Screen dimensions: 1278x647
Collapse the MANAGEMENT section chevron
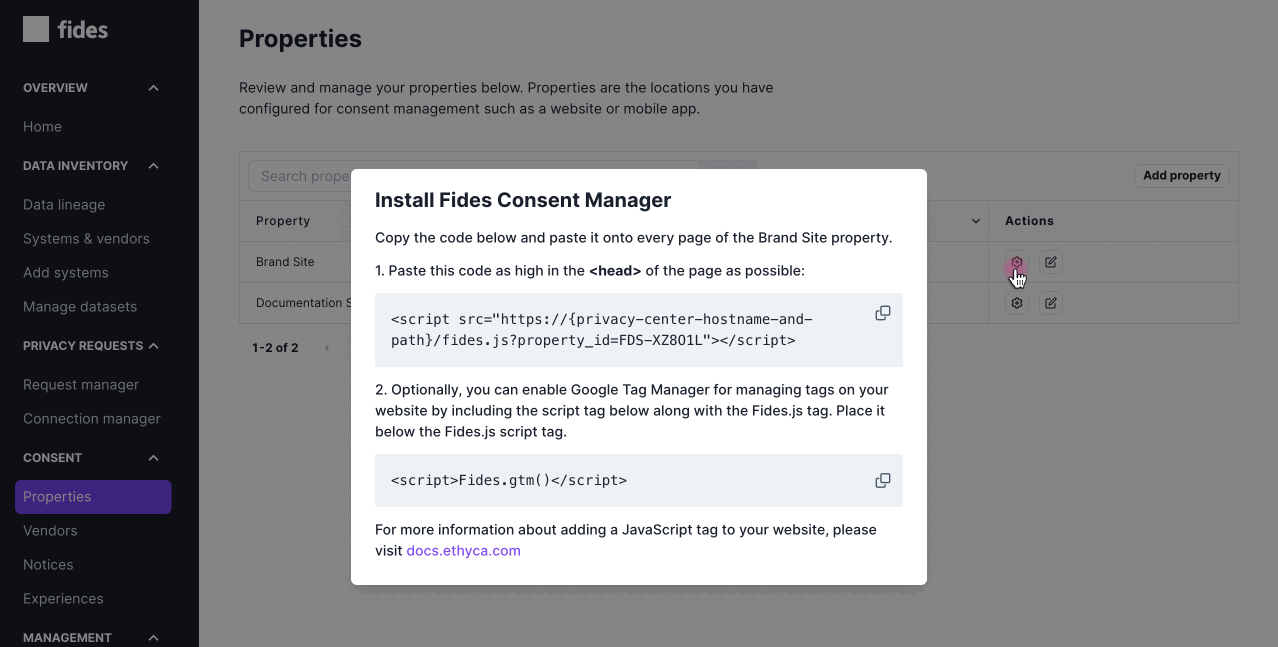pyautogui.click(x=153, y=638)
